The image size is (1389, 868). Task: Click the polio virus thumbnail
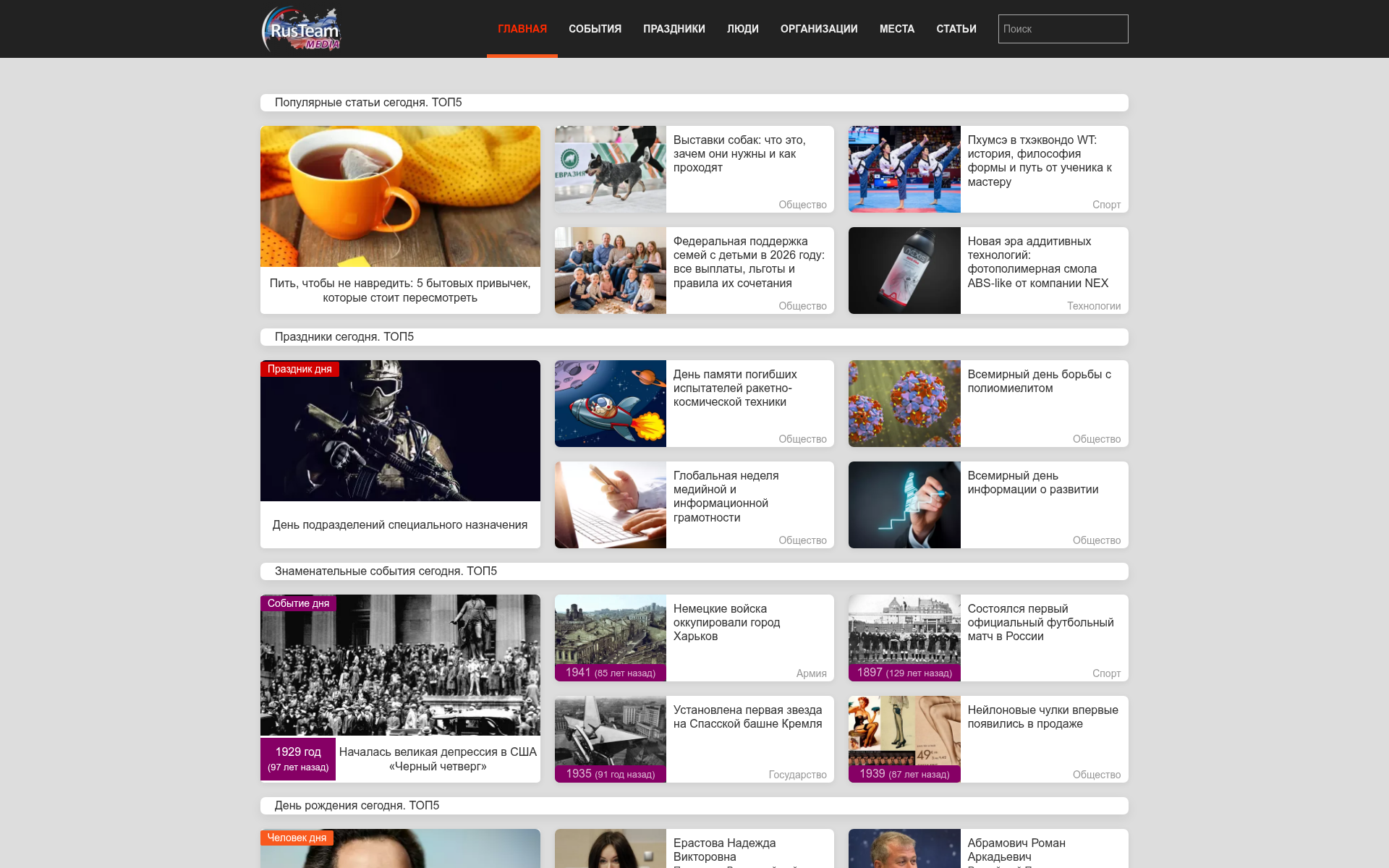point(904,404)
